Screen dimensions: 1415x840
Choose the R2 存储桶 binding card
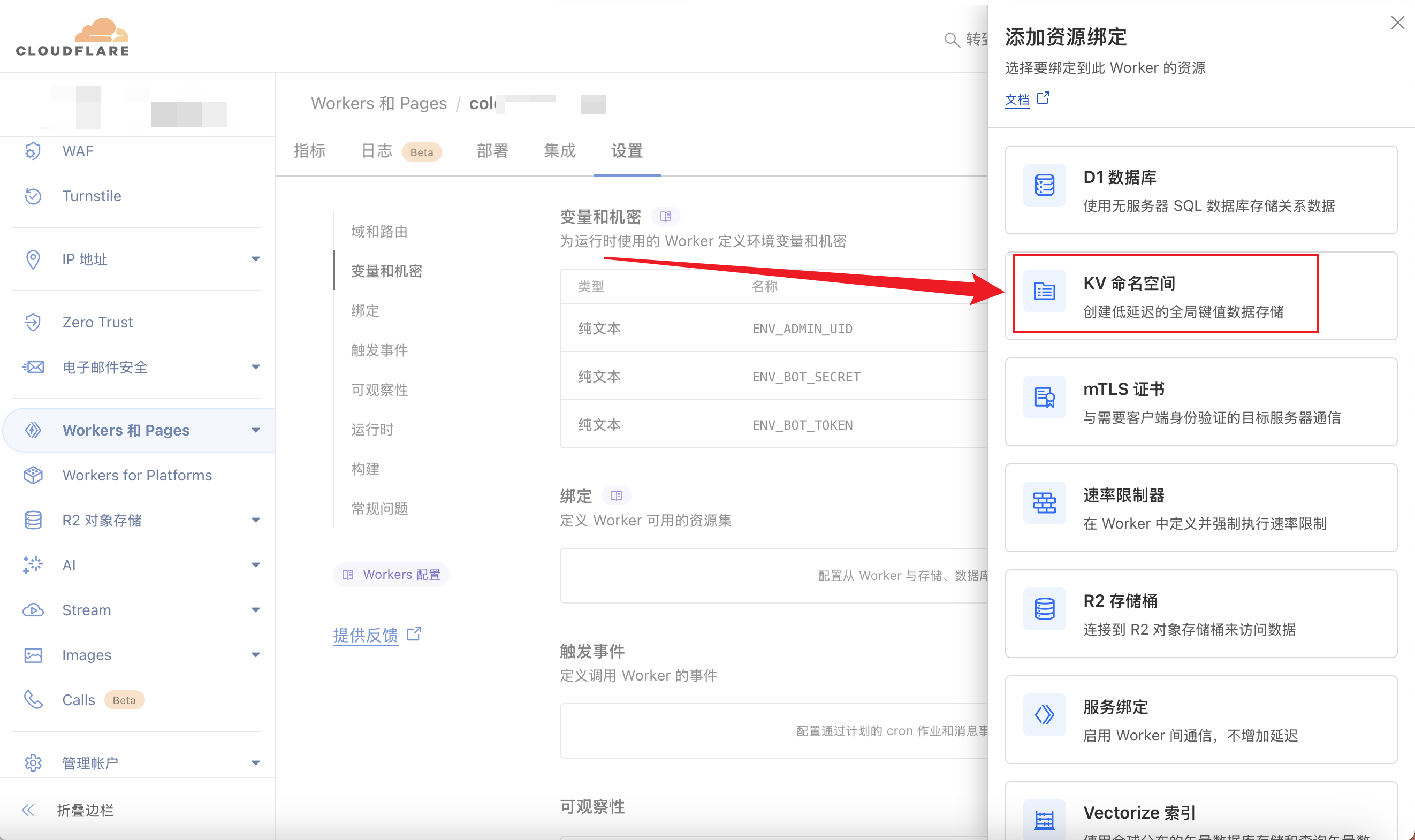[x=1201, y=614]
